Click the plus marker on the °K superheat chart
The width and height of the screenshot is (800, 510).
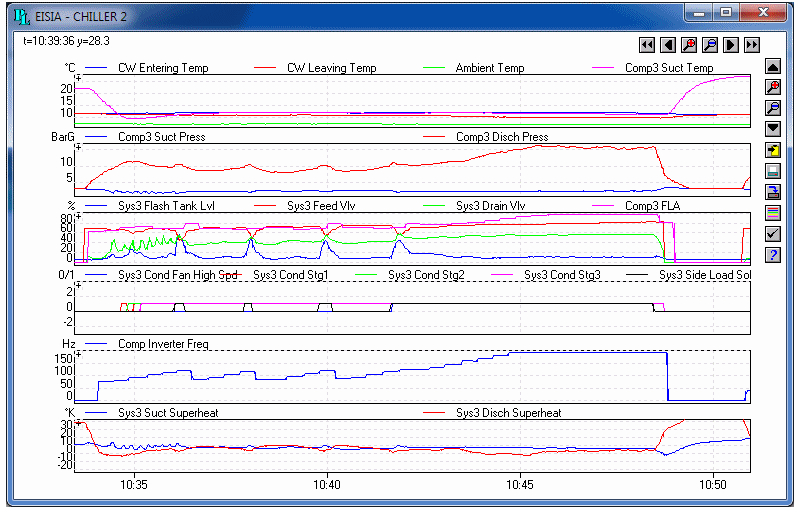click(78, 423)
